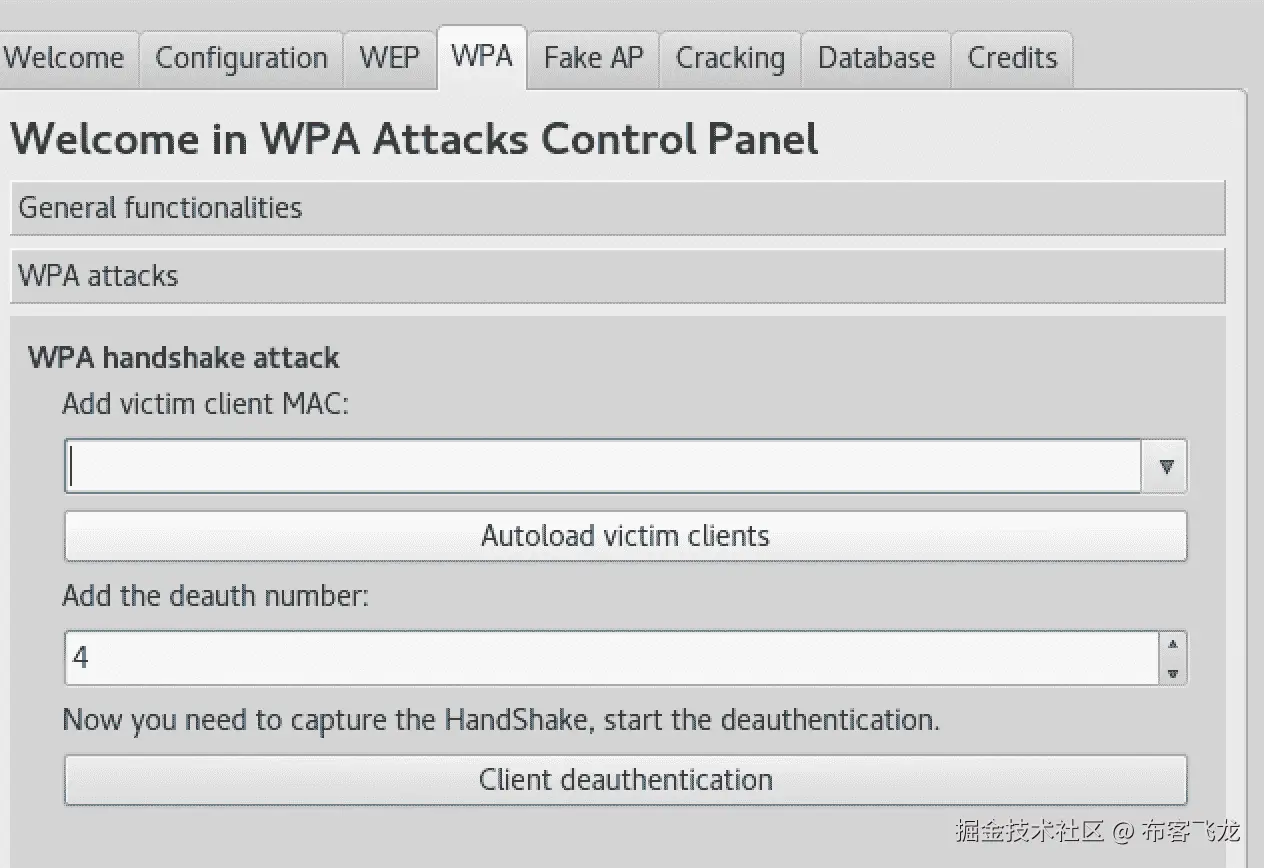The width and height of the screenshot is (1264, 868).
Task: Increase the deauth number with up arrow
Action: point(1173,645)
